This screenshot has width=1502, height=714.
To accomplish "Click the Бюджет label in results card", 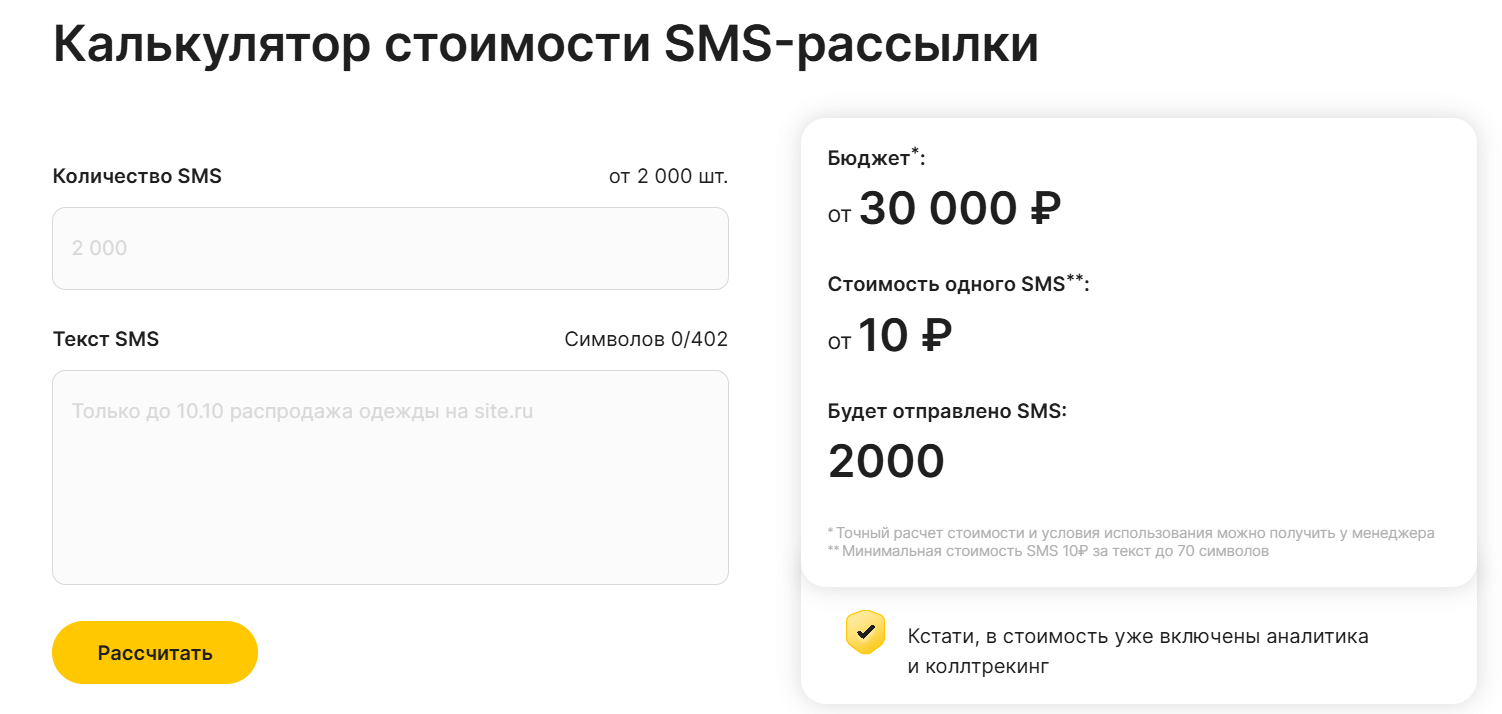I will point(868,158).
